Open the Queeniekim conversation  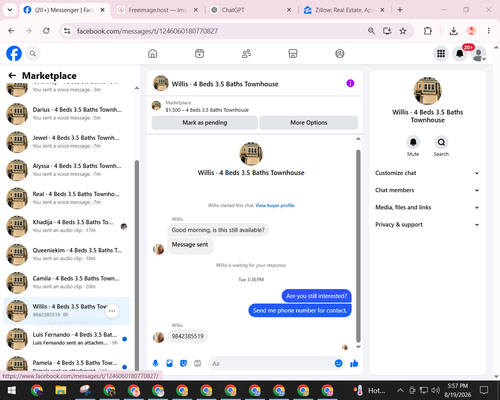point(67,254)
